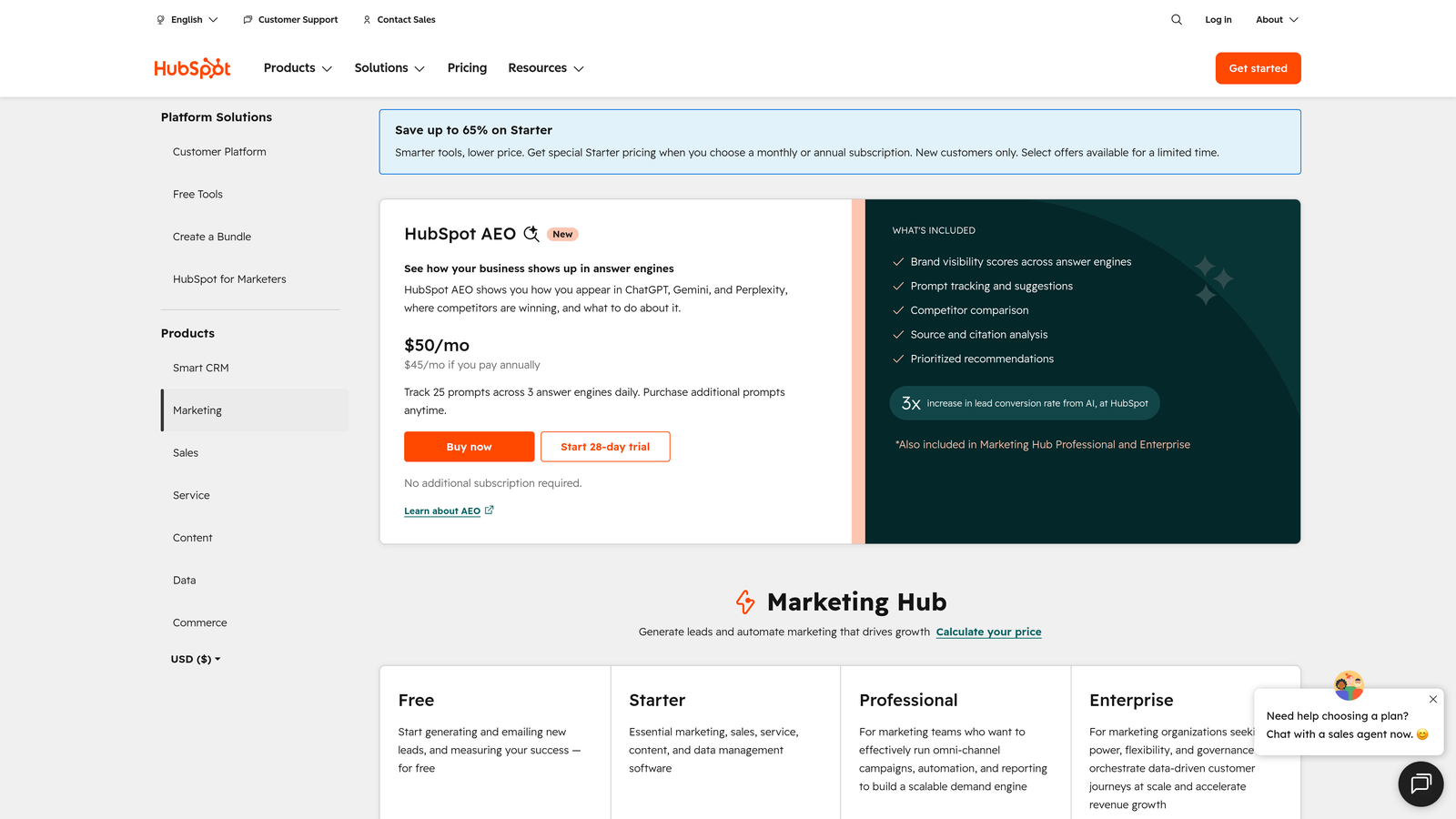The width and height of the screenshot is (1456, 819).
Task: Open the Solutions navigation dropdown
Action: click(389, 68)
